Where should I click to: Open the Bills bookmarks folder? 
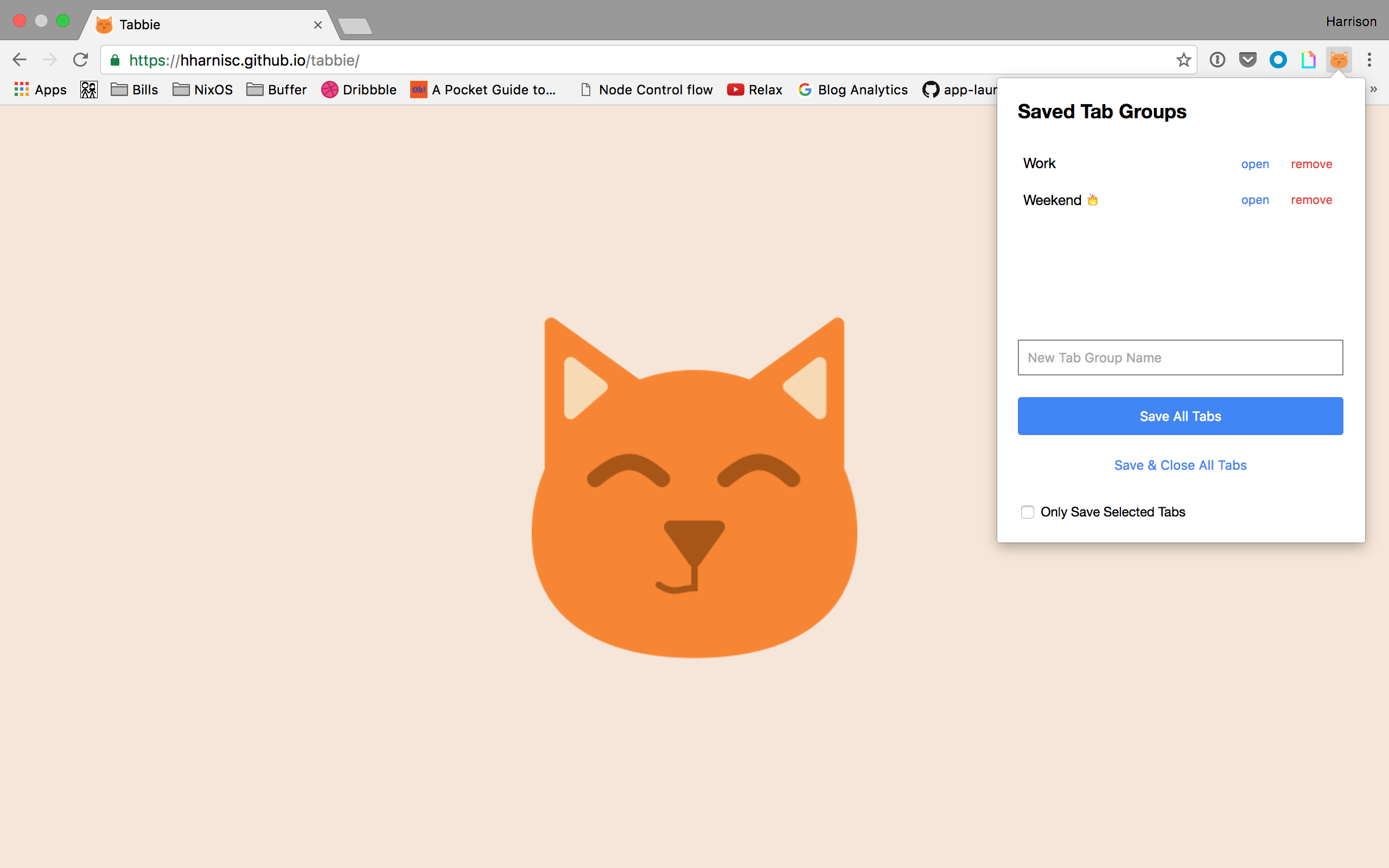tap(135, 90)
